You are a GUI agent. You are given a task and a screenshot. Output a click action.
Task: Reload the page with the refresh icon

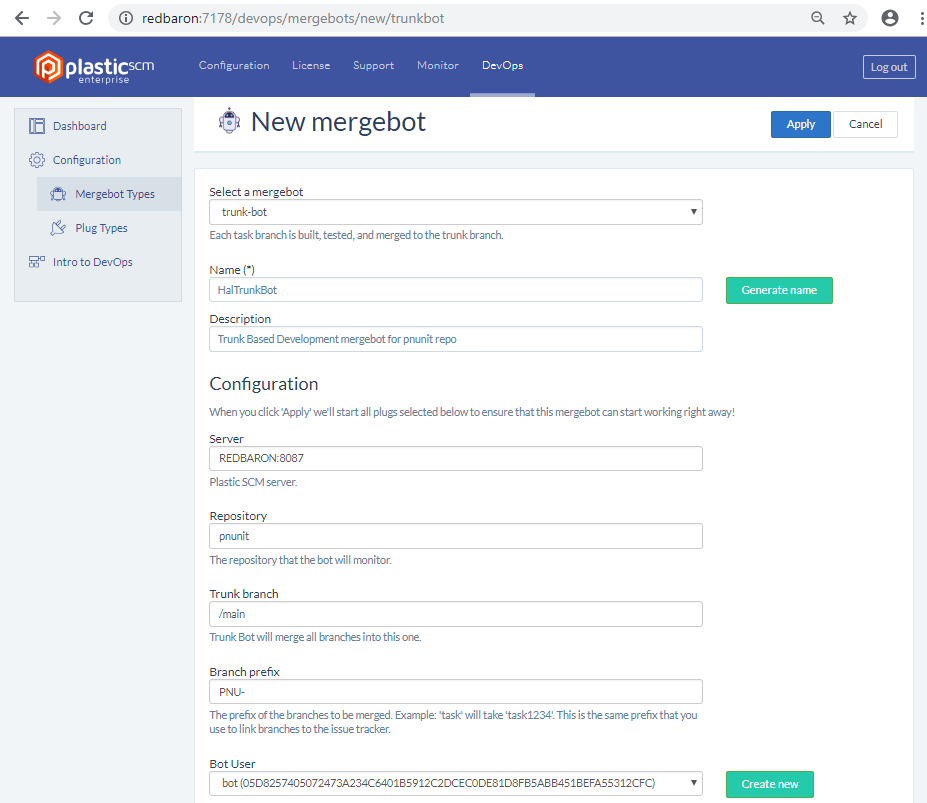86,18
